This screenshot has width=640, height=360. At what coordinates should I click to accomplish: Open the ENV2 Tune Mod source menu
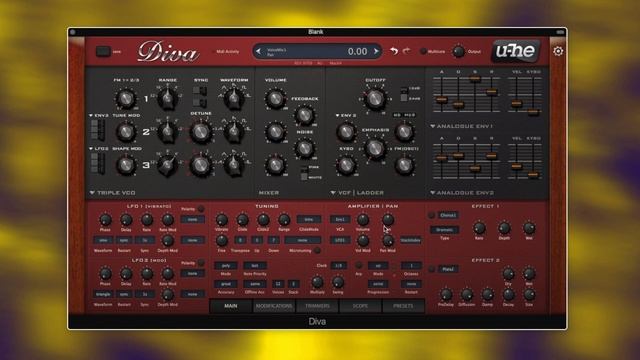click(x=99, y=116)
